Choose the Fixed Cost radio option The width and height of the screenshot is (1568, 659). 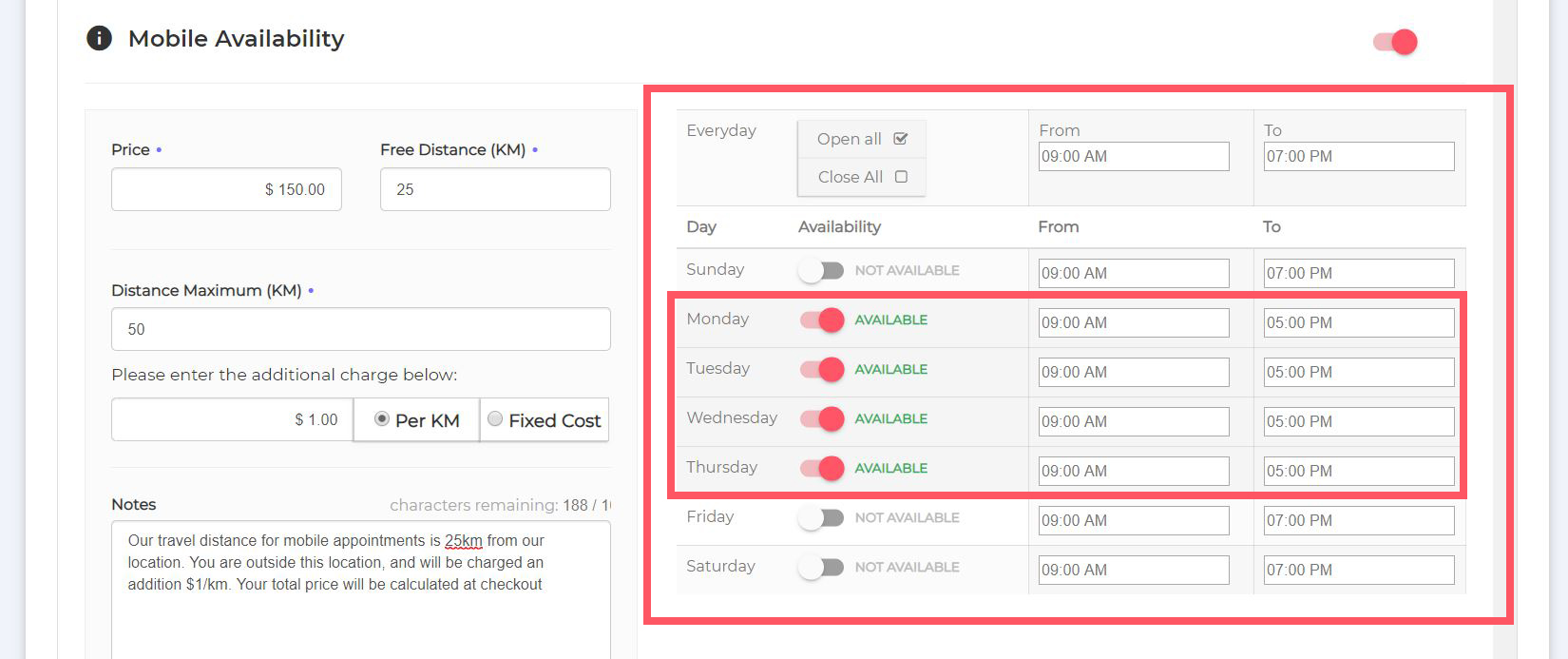495,419
